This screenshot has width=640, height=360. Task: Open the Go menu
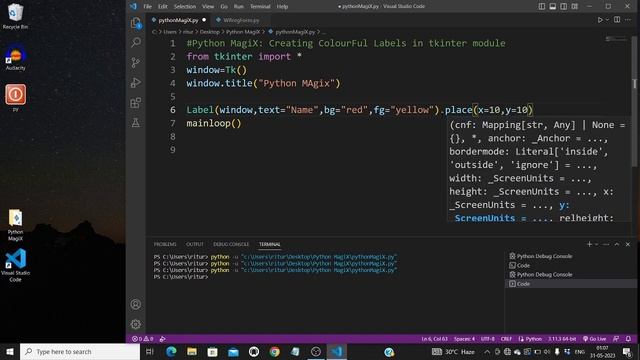224,6
